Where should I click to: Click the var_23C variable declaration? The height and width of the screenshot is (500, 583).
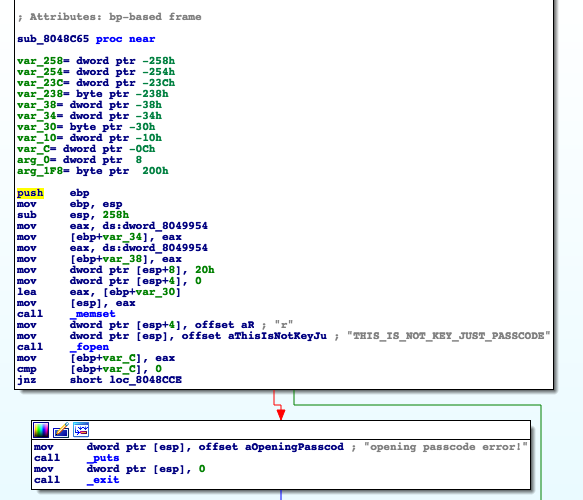[96, 83]
